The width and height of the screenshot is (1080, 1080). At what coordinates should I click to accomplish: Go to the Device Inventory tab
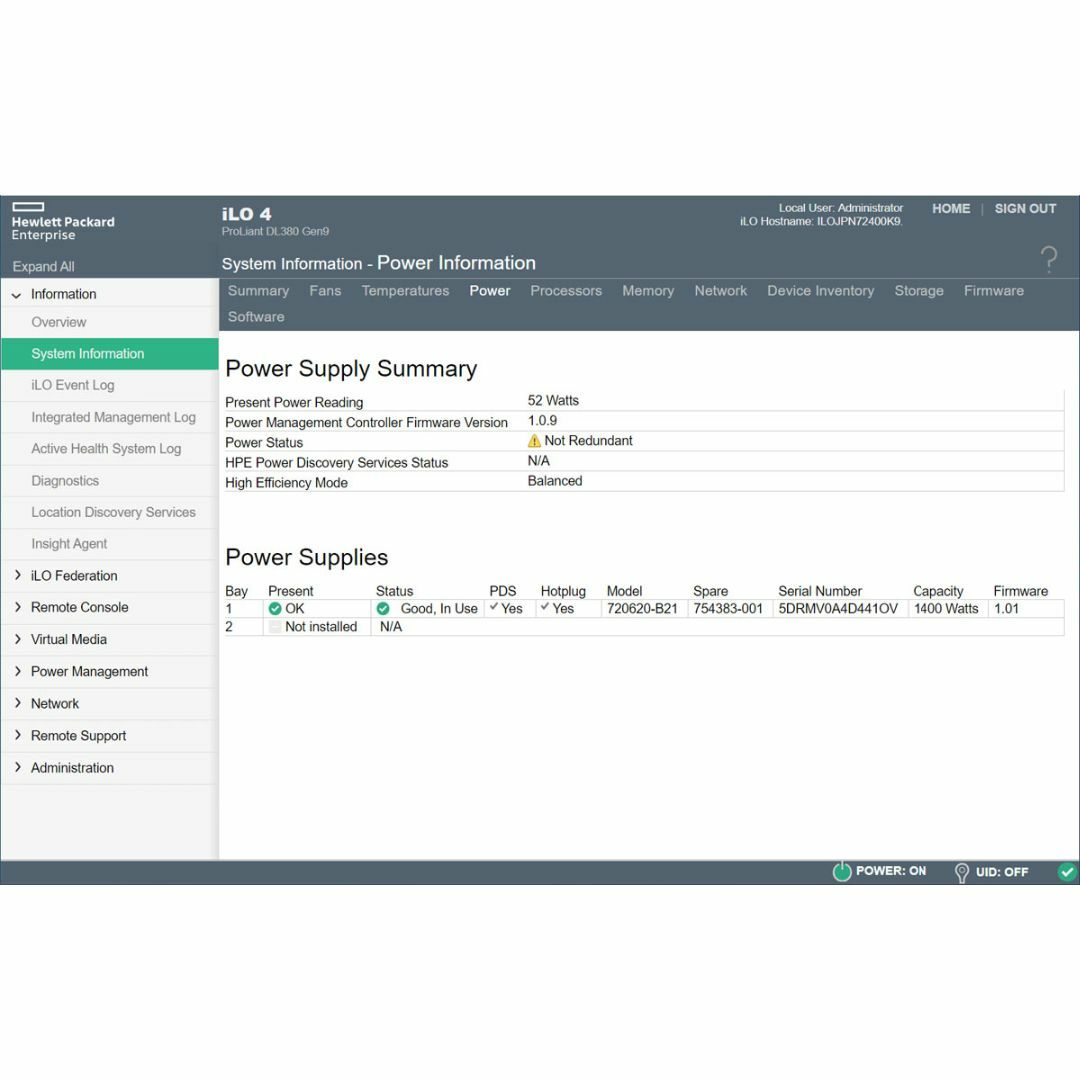820,291
